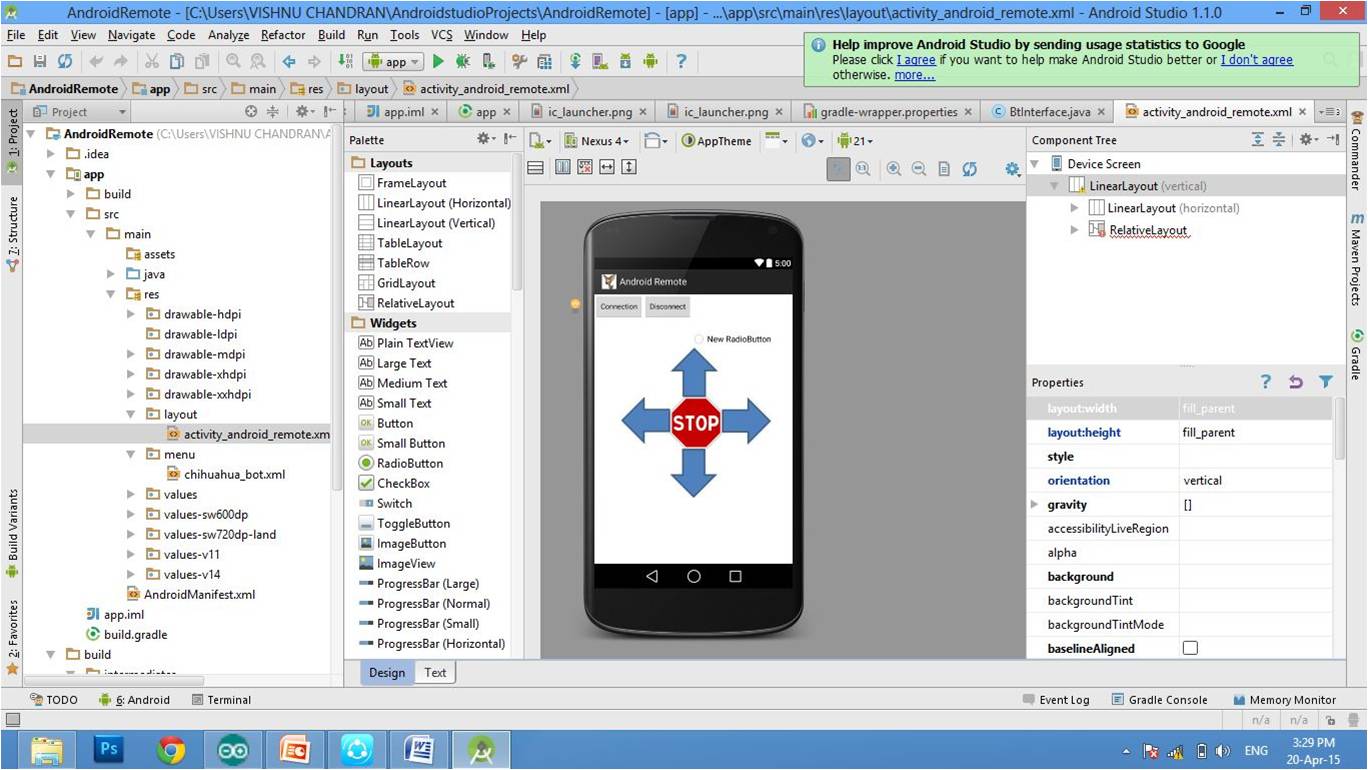This screenshot has height=770, width=1368.
Task: Expand the gravity property
Action: tap(1035, 504)
